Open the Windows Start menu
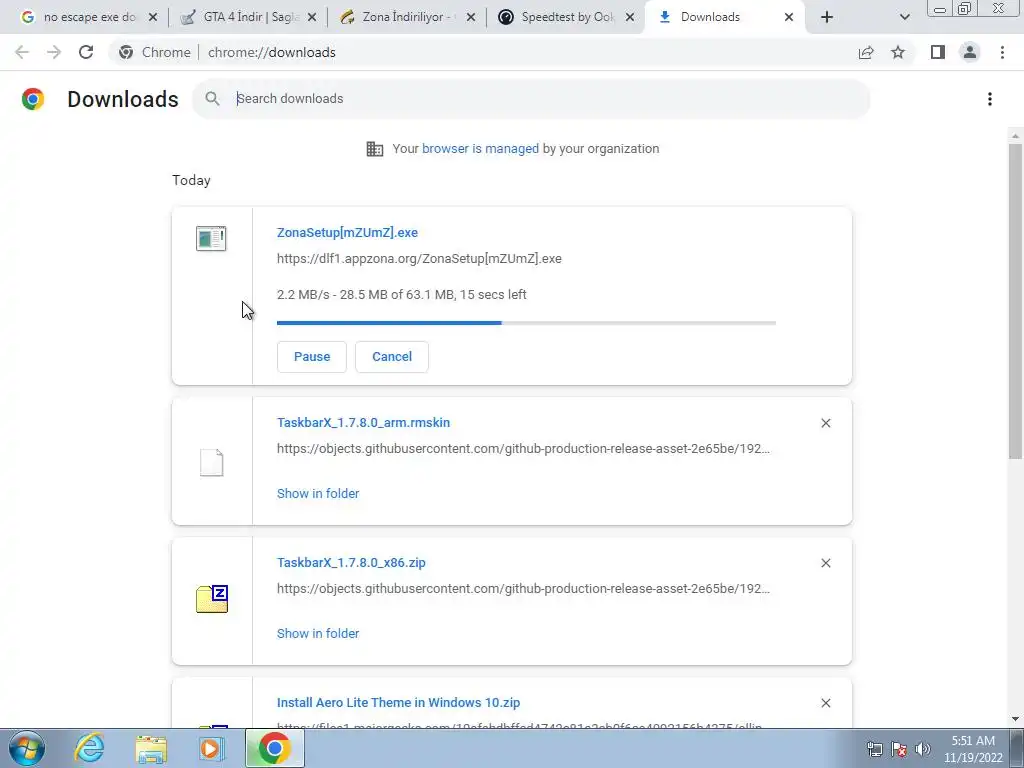Screen dimensions: 1024x768 tap(27, 748)
